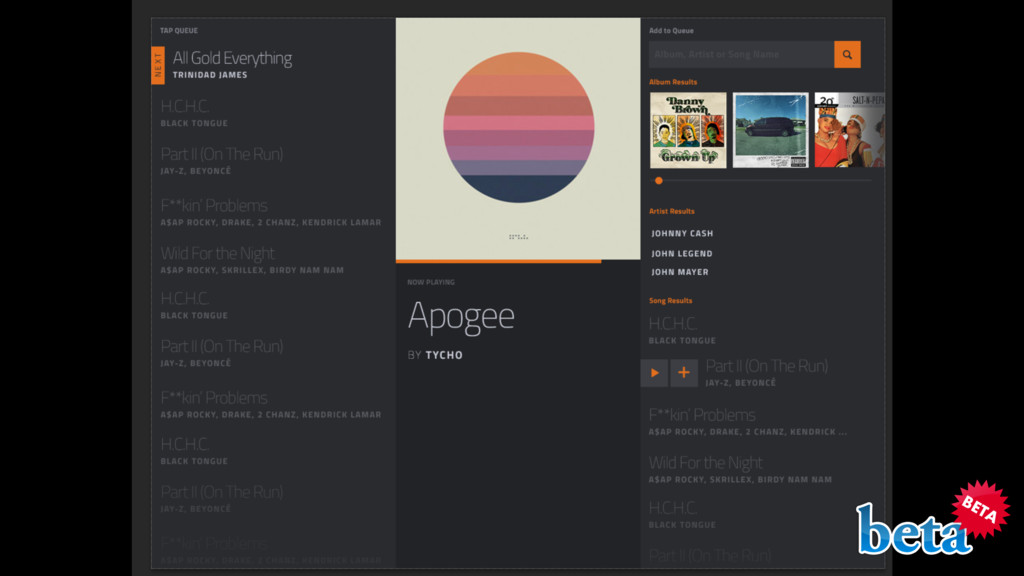The image size is (1024, 576).
Task: Open the Danny Brown Grown Up album
Action: click(x=688, y=130)
